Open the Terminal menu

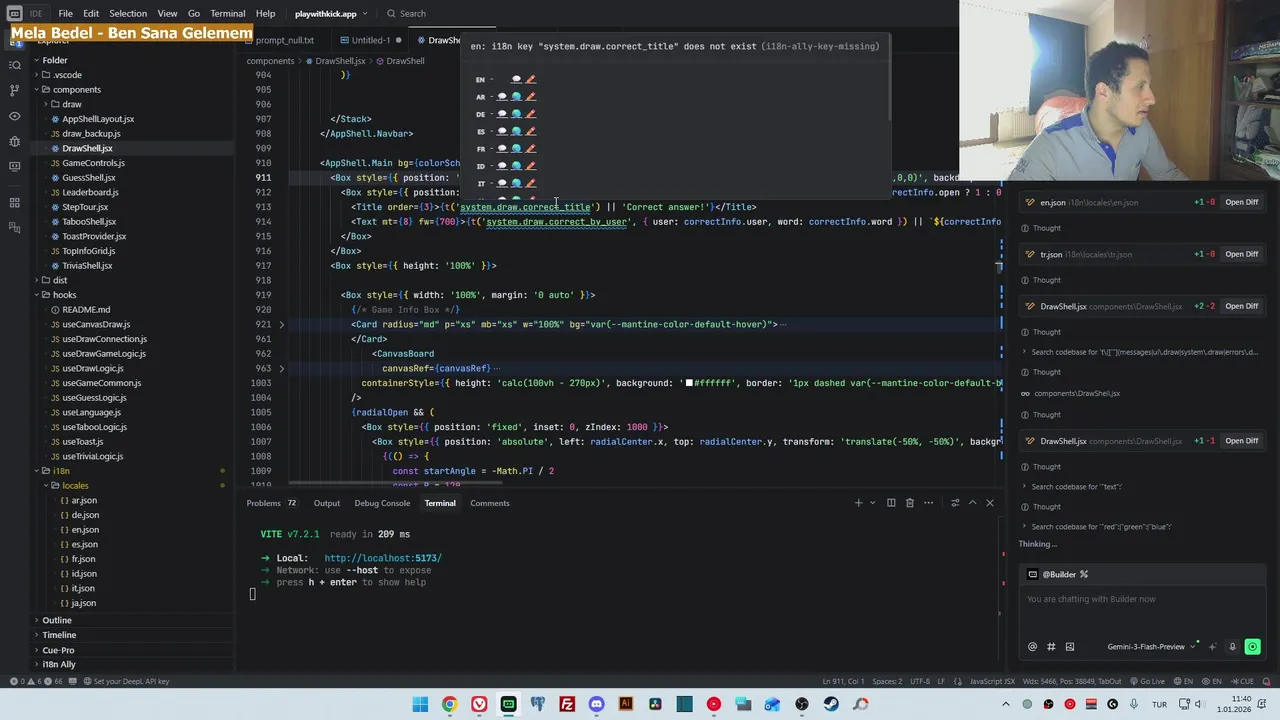227,14
